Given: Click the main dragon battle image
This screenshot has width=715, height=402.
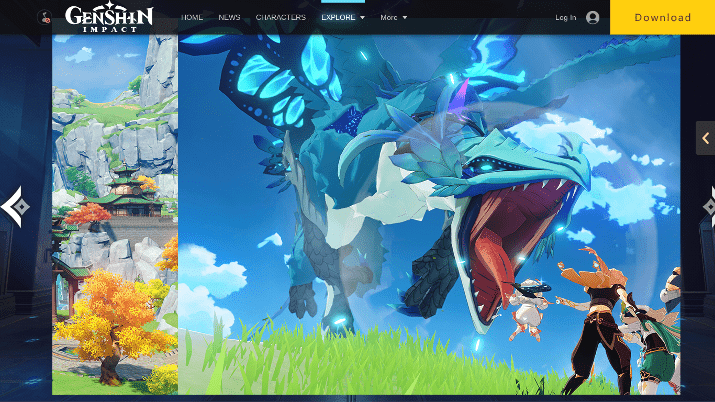Looking at the screenshot, I should coord(429,215).
